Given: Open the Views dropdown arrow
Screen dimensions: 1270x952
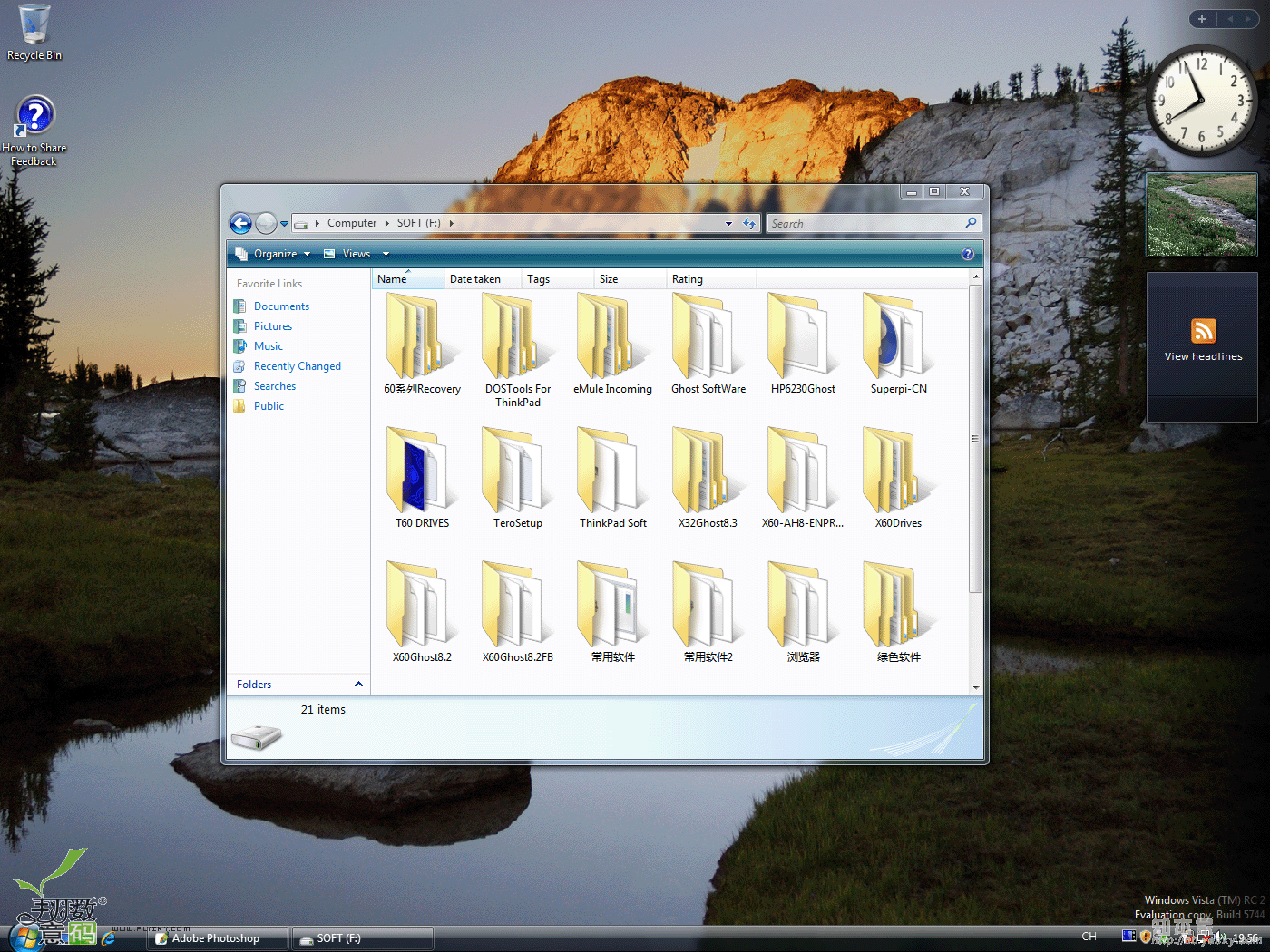Looking at the screenshot, I should pyautogui.click(x=386, y=254).
